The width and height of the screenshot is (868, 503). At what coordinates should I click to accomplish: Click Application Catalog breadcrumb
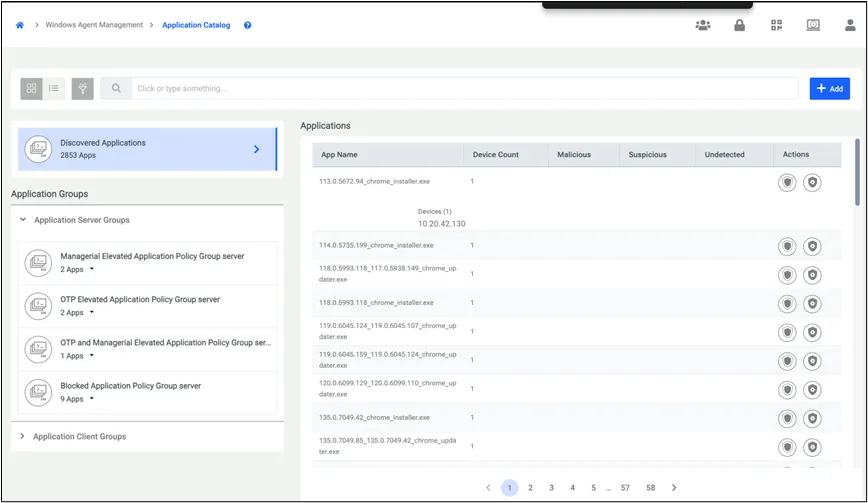tap(196, 25)
